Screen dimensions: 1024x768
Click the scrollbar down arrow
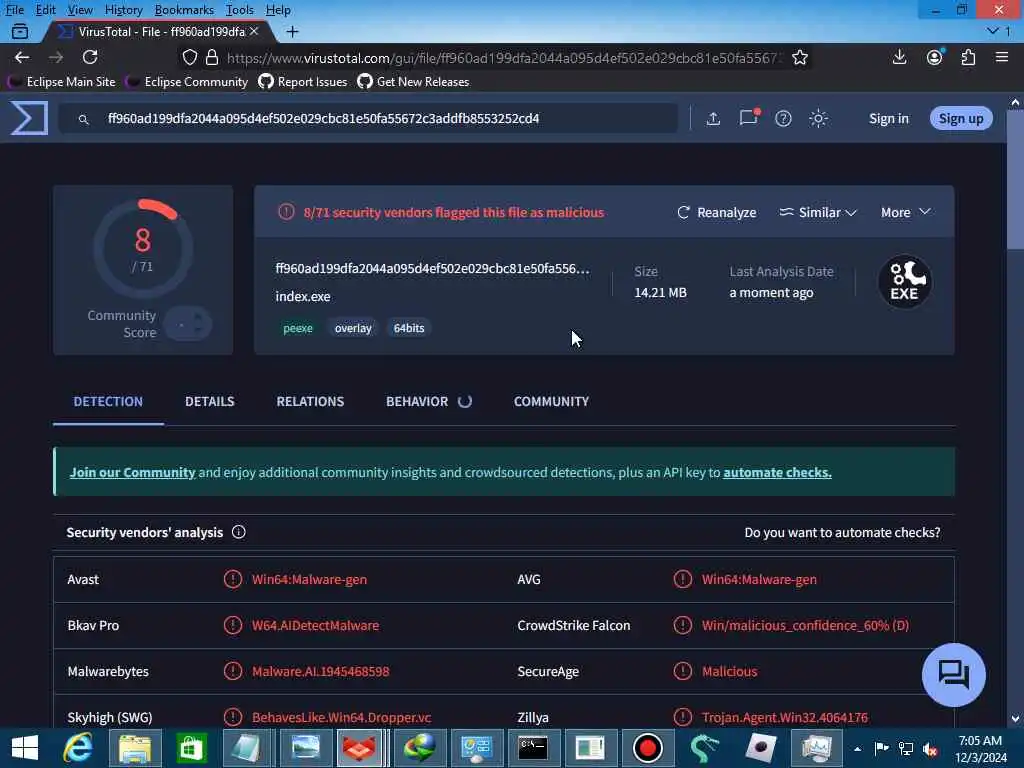(x=1015, y=719)
